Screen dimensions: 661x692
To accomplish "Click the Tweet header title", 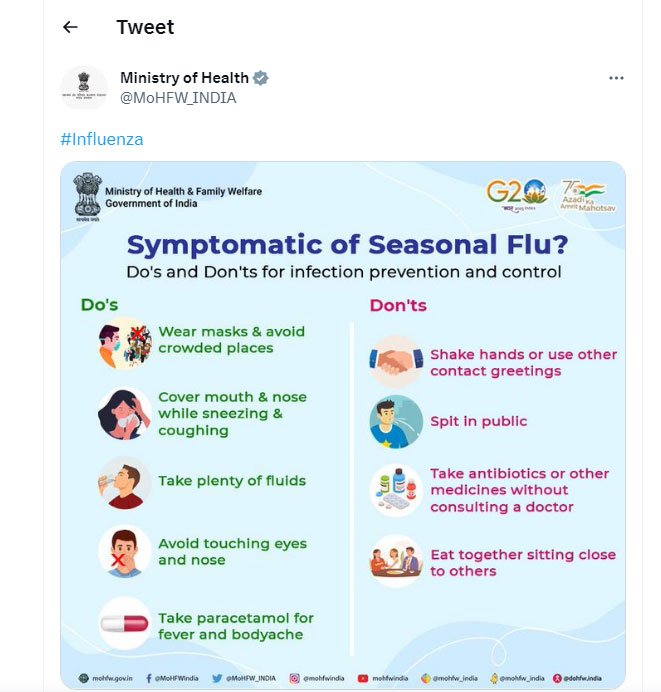I will (x=145, y=27).
